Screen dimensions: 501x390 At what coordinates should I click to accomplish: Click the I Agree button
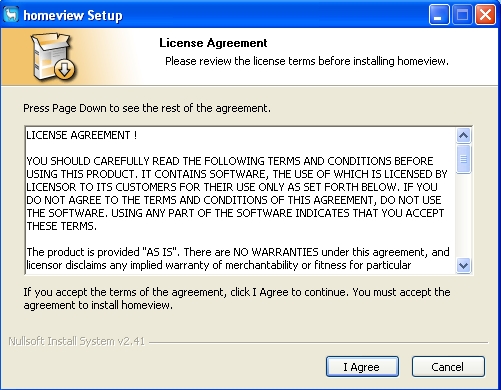coord(362,367)
